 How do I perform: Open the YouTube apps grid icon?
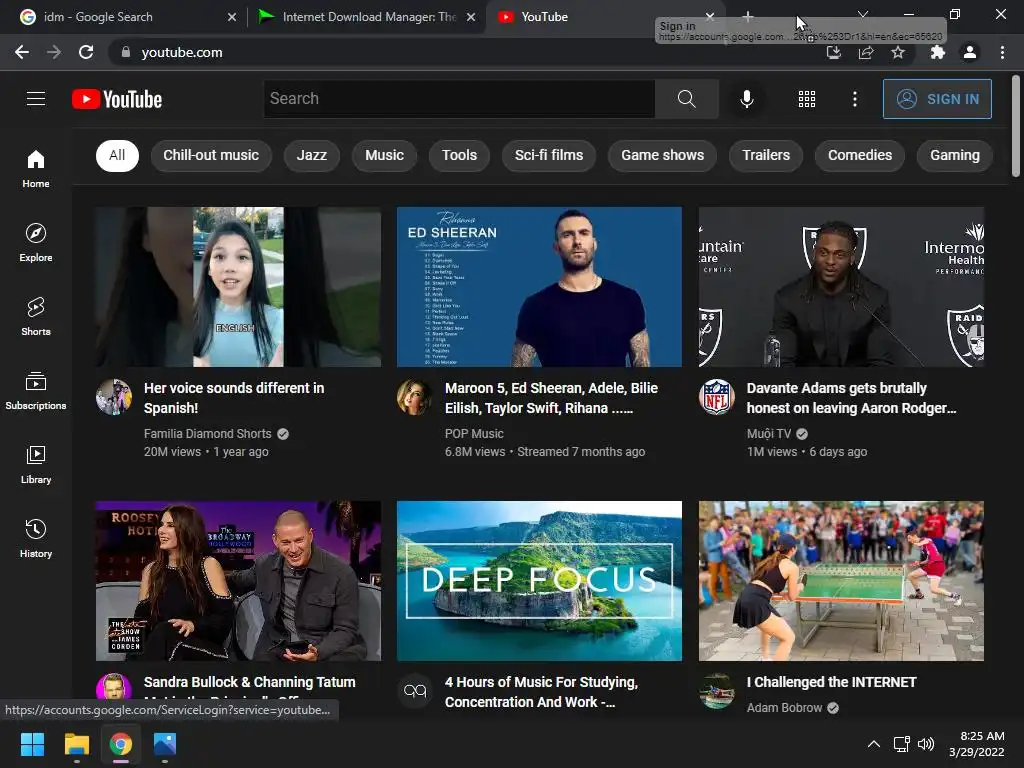click(807, 99)
